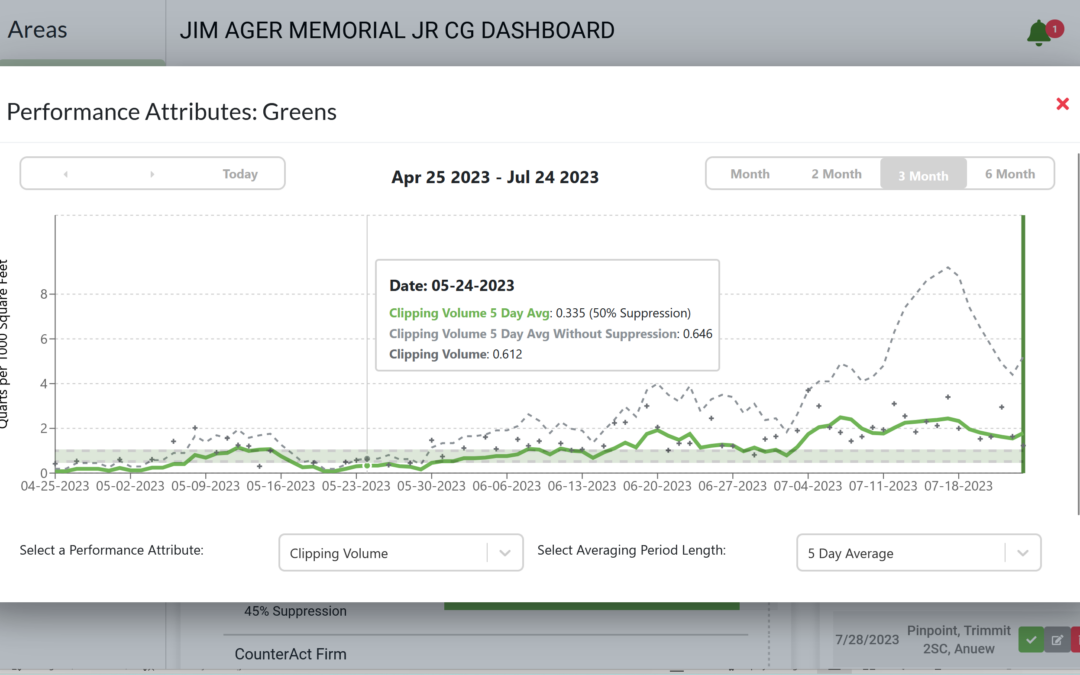
Task: Go to the previous date range arrow
Action: [65, 174]
